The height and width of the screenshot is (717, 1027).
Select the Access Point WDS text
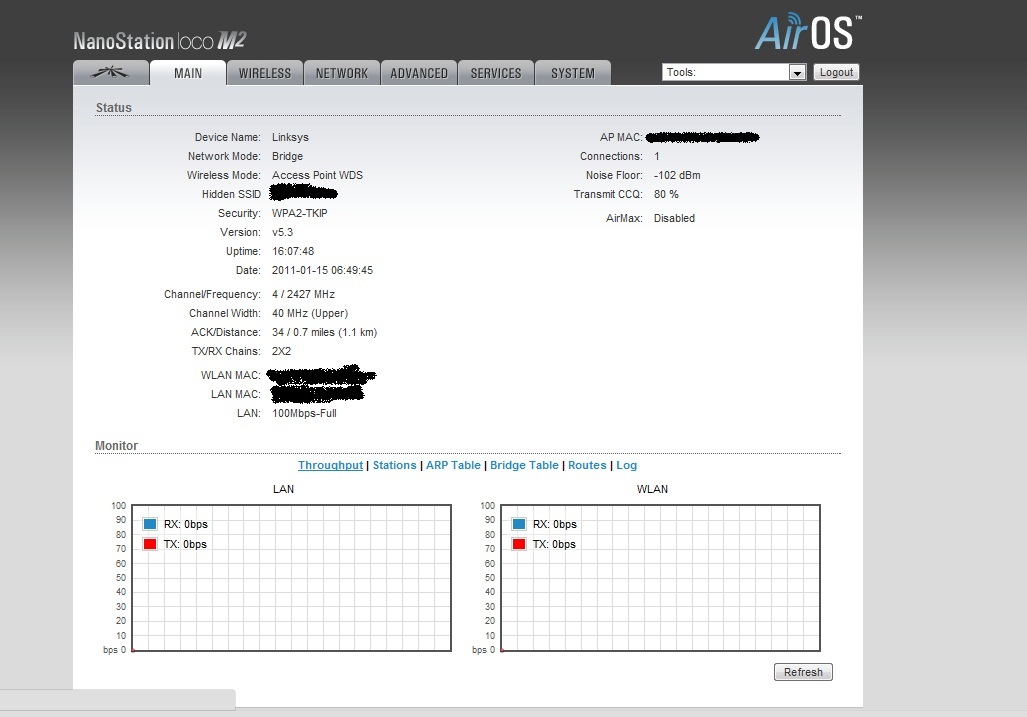coord(317,175)
